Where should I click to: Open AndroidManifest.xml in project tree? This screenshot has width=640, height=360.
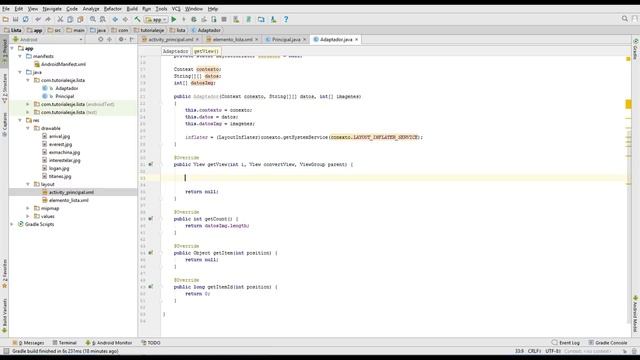click(63, 64)
